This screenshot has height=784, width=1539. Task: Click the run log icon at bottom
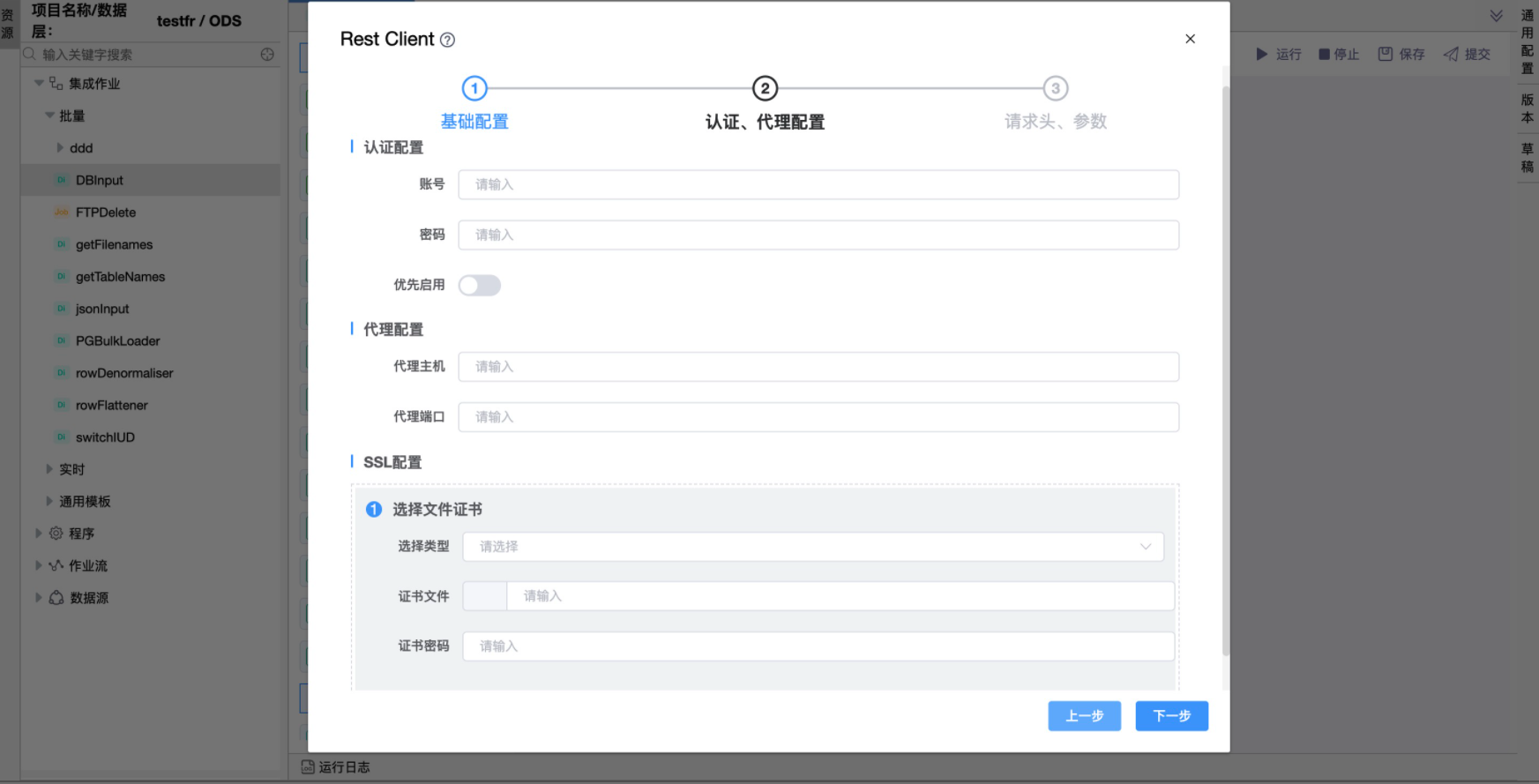pos(308,767)
